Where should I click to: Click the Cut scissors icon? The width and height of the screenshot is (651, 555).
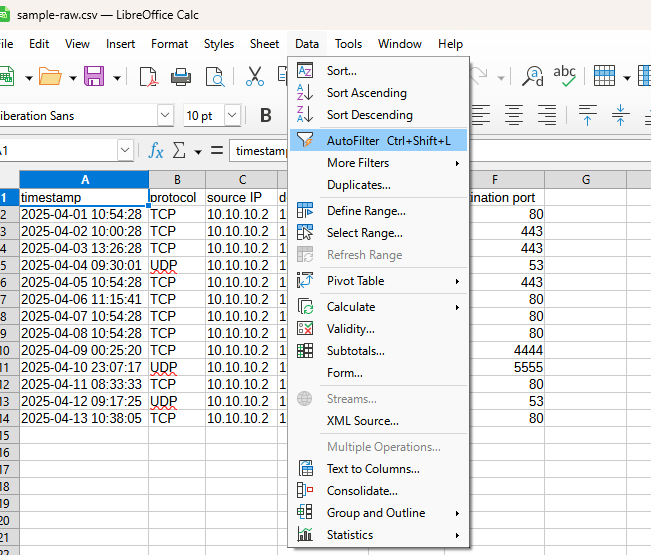pyautogui.click(x=255, y=77)
